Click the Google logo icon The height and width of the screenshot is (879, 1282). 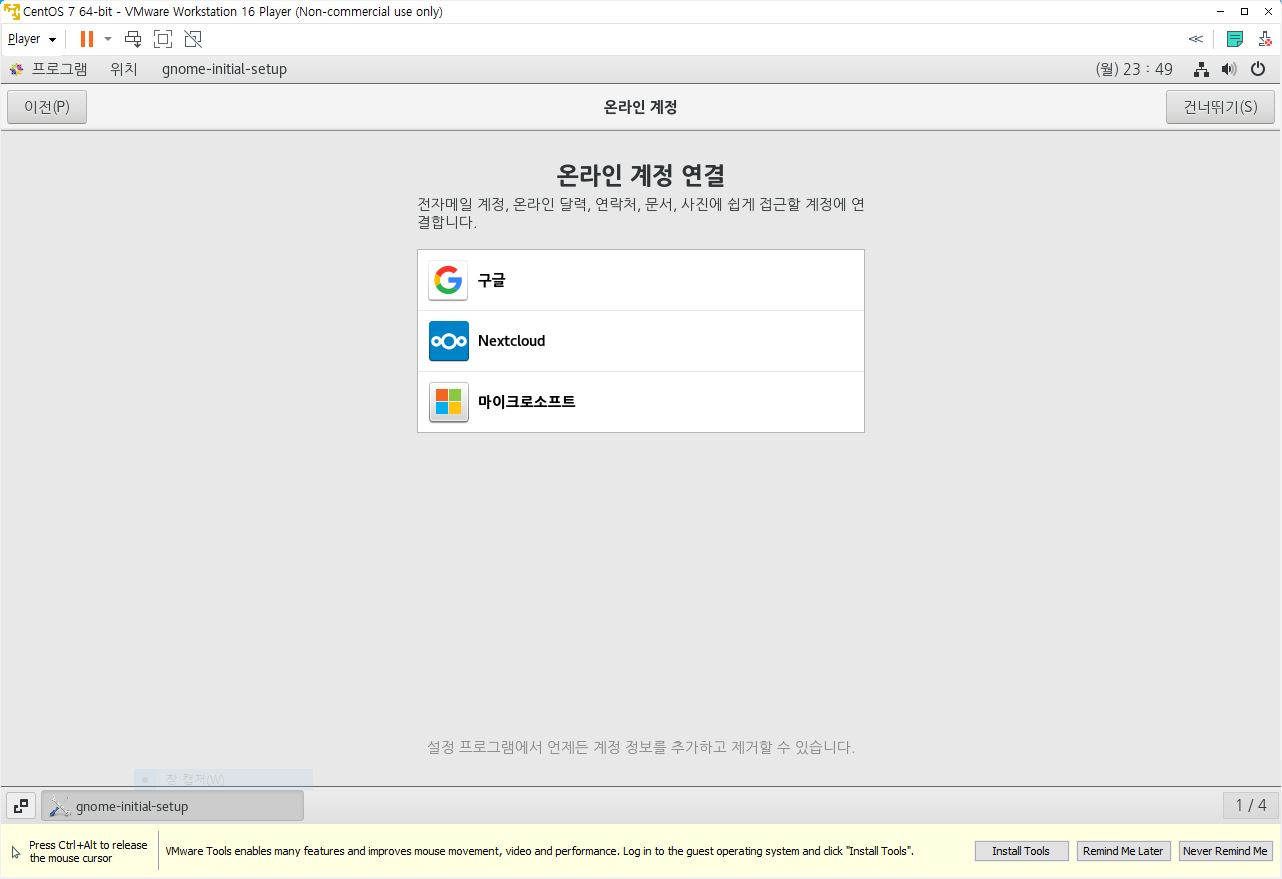(x=448, y=281)
